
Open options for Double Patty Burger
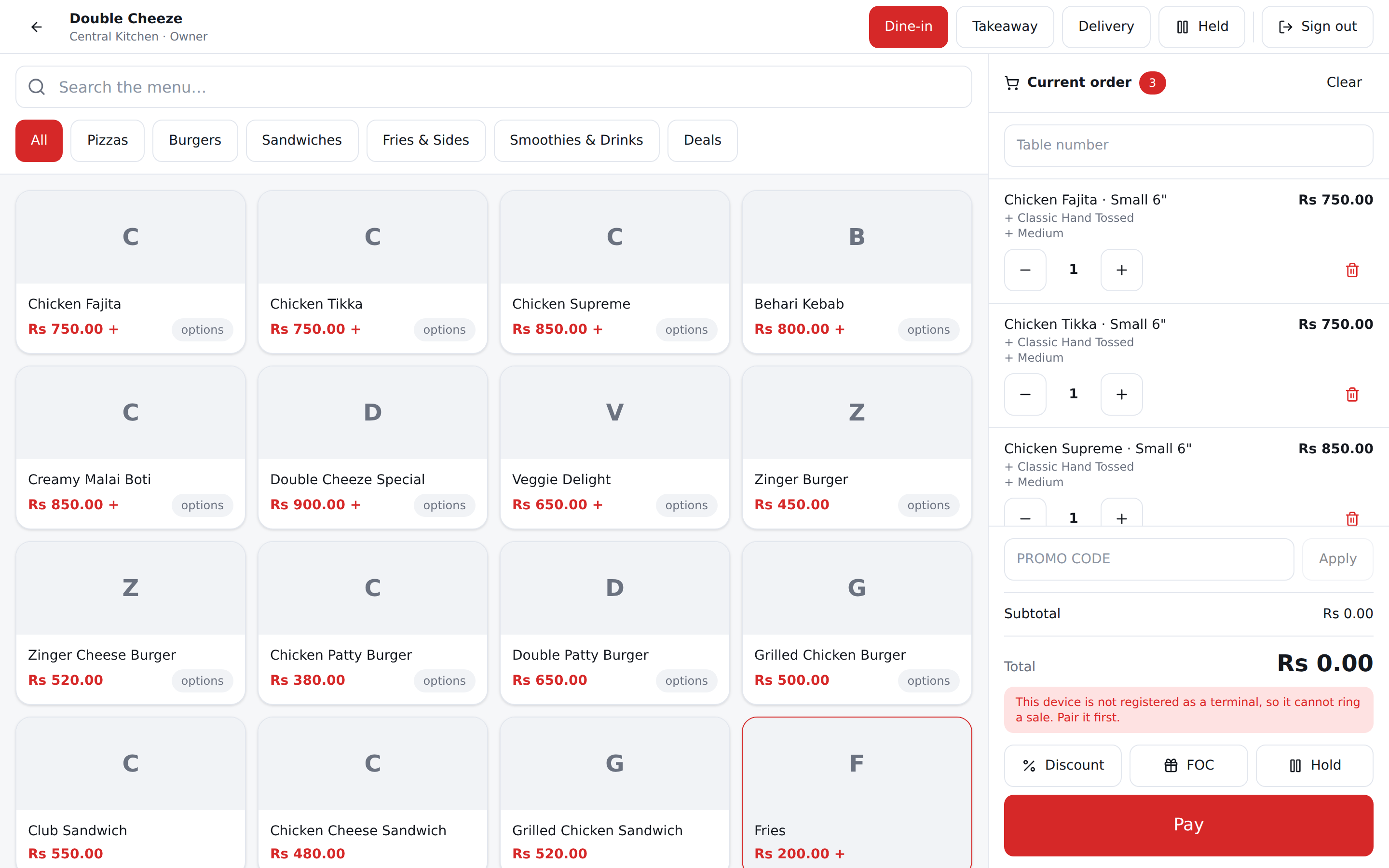[686, 681]
